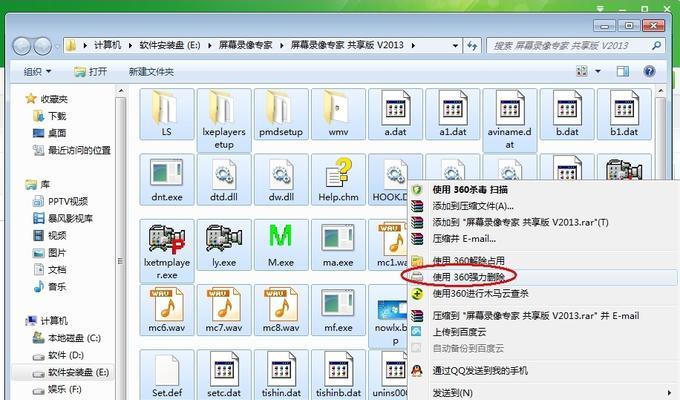Open the LS folder
680x400 pixels.
tap(167, 114)
